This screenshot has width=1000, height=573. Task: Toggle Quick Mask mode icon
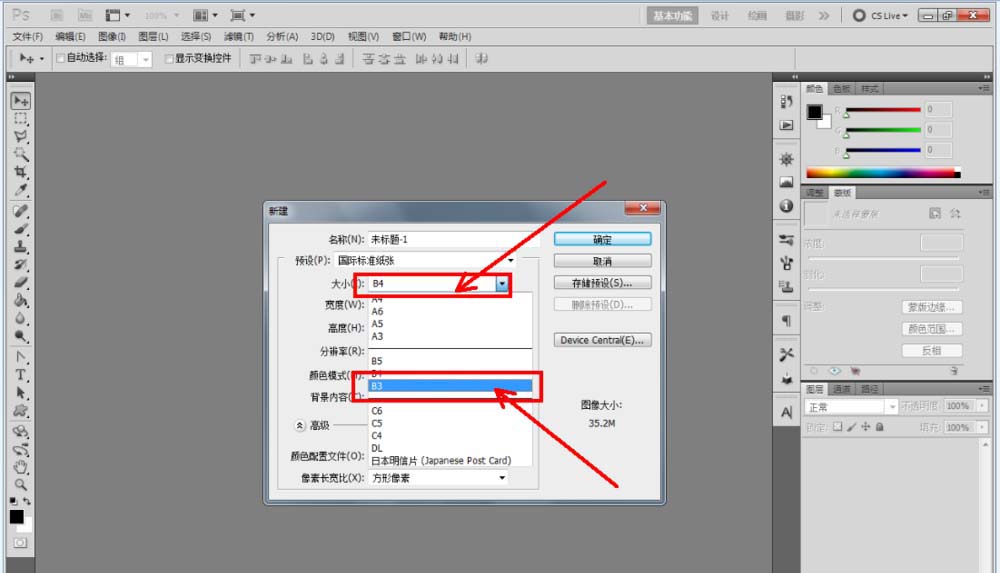coord(20,543)
